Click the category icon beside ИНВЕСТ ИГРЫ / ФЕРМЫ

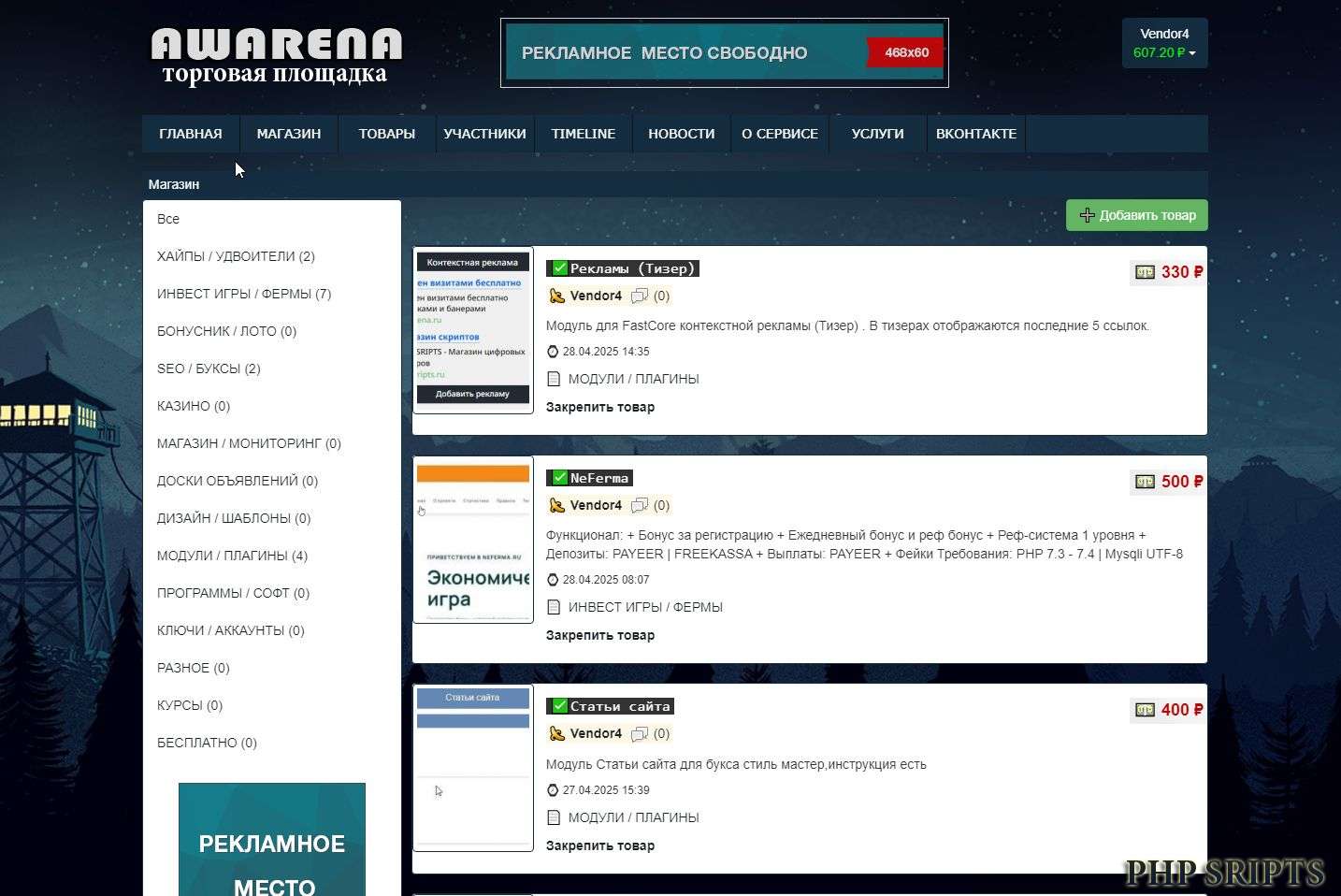point(554,607)
